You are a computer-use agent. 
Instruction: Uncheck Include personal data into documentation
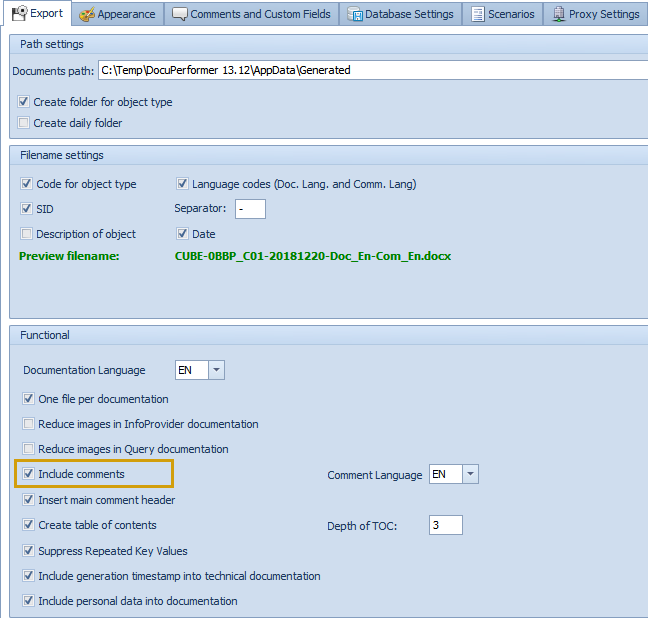pyautogui.click(x=29, y=601)
